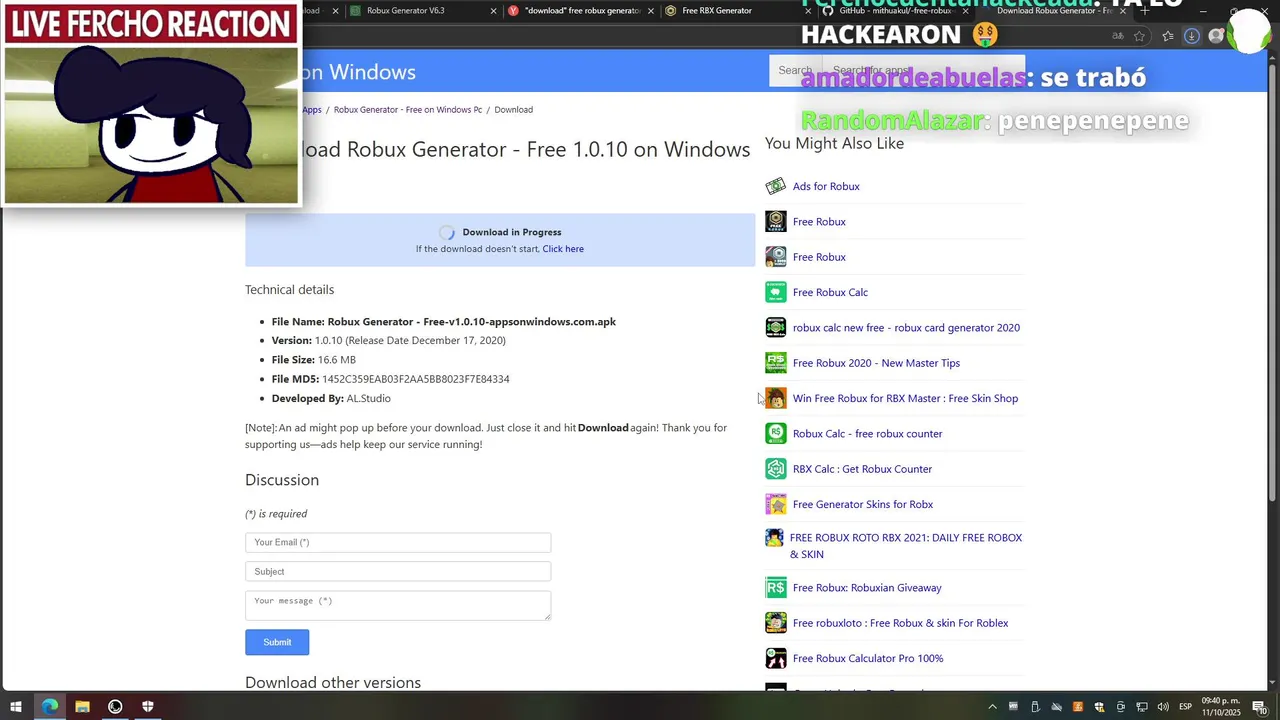Open Free Generator Skins for Robx link

863,504
